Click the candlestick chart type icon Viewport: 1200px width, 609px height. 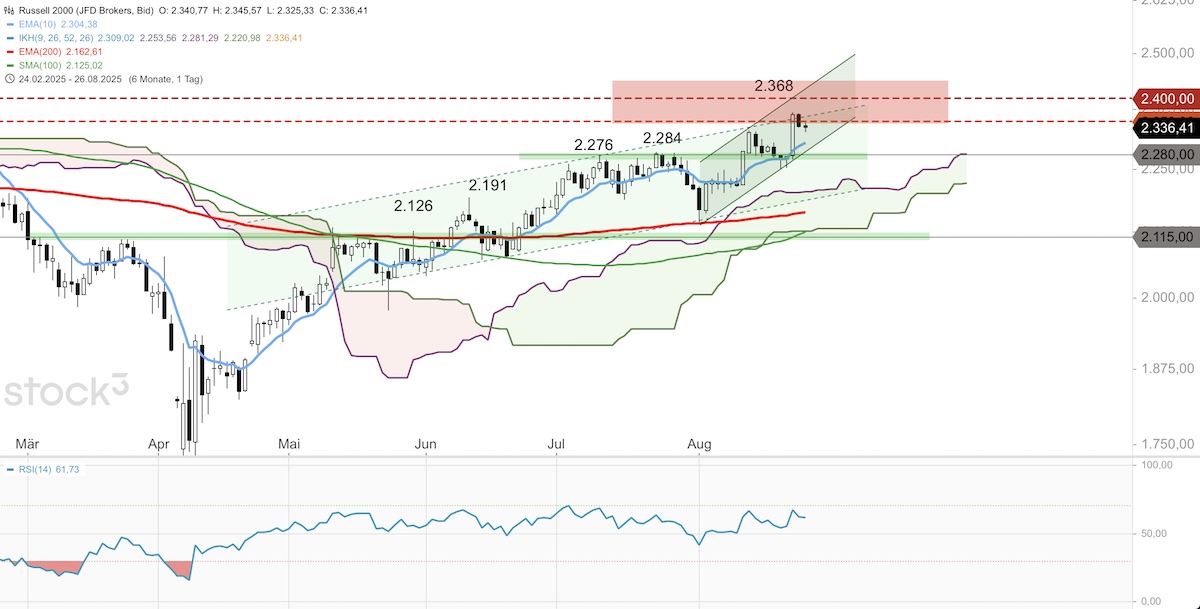(x=9, y=11)
